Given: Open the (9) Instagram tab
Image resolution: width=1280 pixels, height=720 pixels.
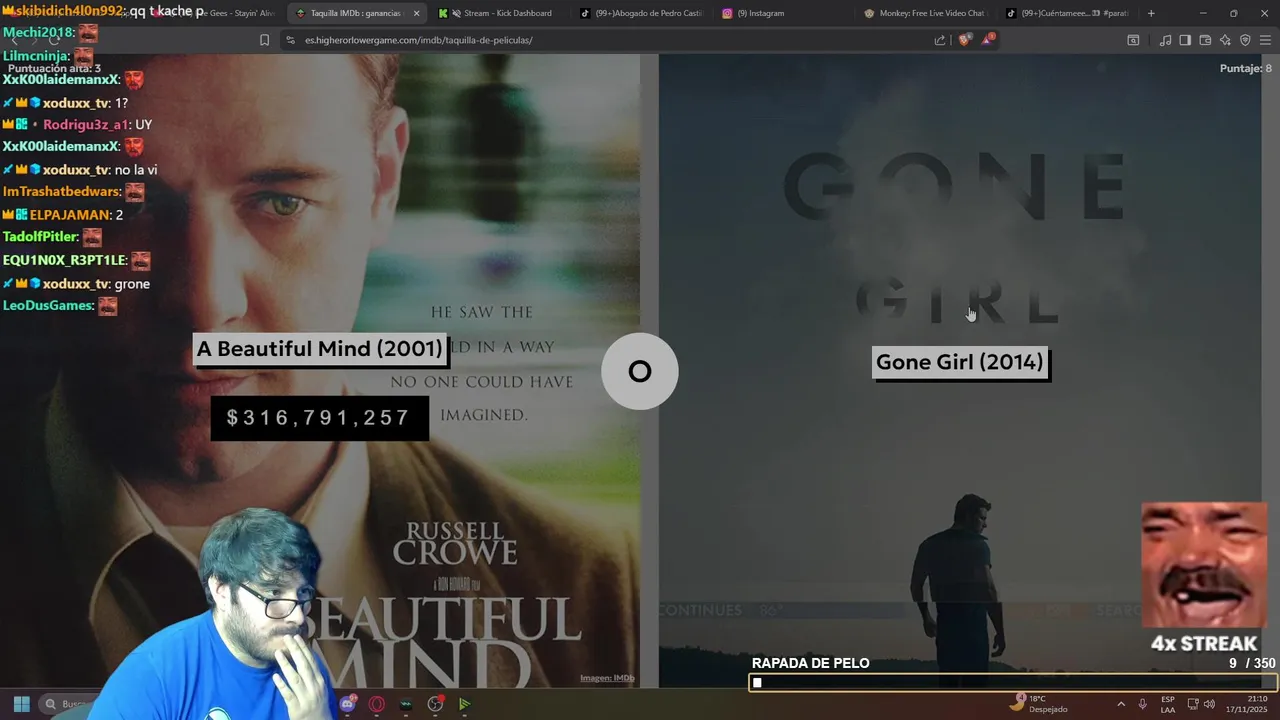Looking at the screenshot, I should click(x=760, y=13).
